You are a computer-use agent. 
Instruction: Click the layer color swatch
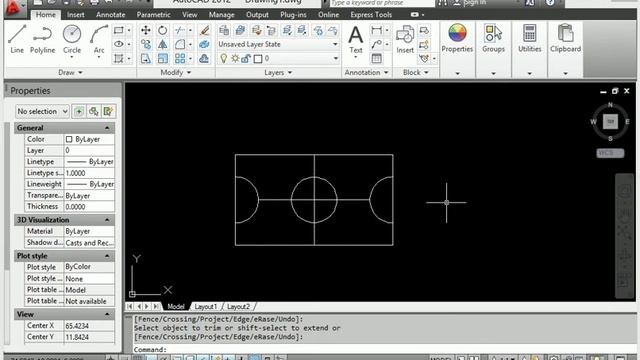258,59
